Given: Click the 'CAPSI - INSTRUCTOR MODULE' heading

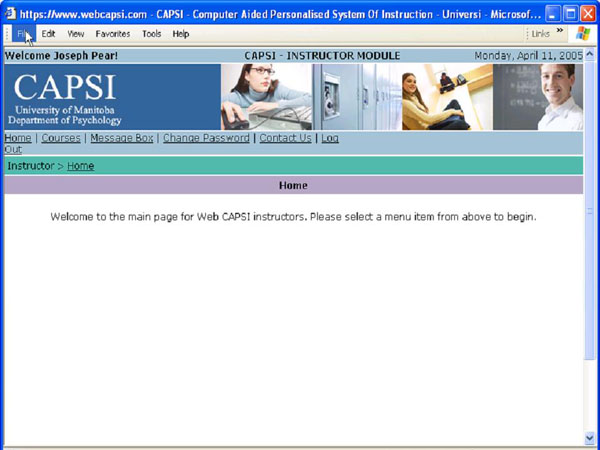Looking at the screenshot, I should 322,56.
